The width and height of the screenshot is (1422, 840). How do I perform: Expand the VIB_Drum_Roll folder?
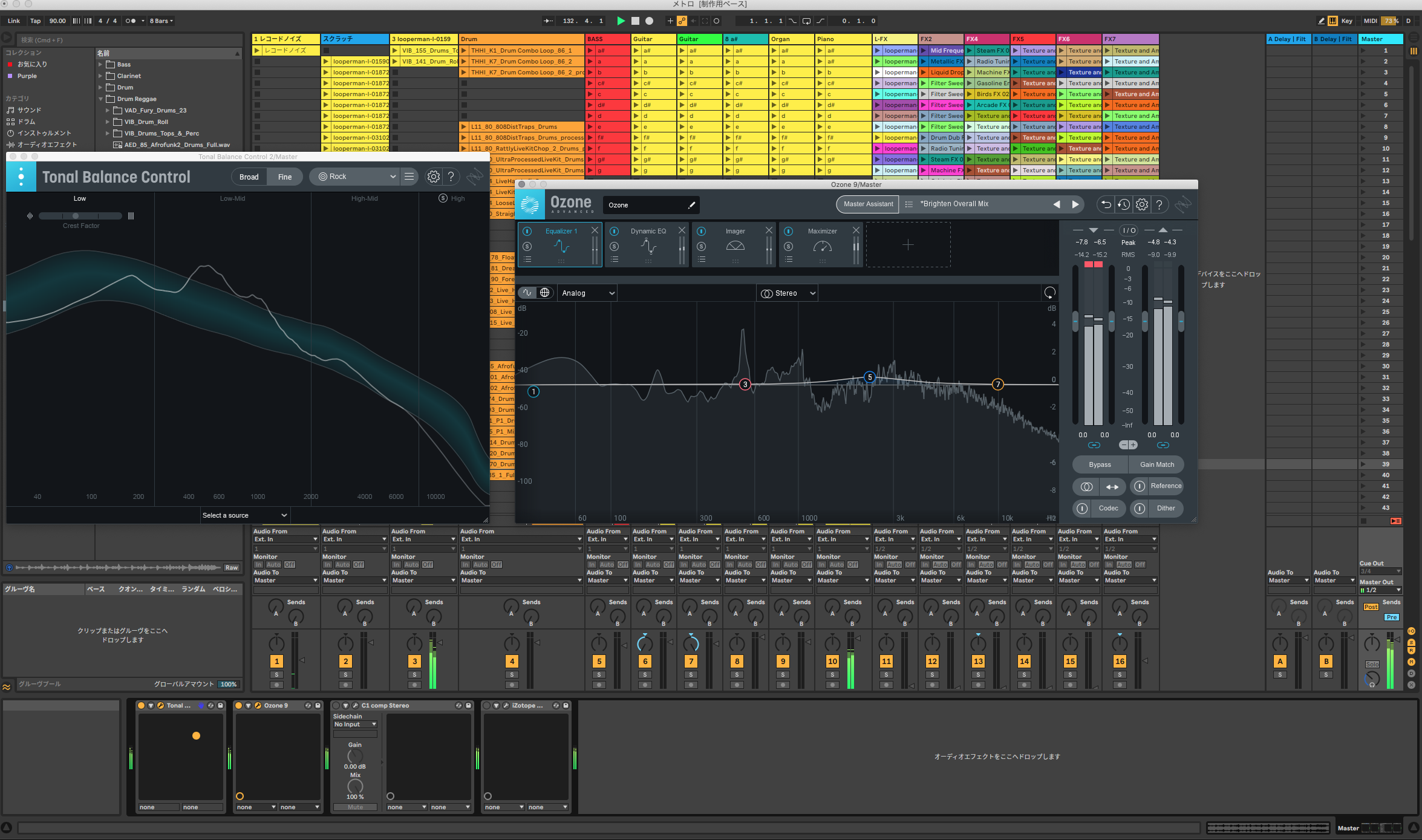pyautogui.click(x=108, y=122)
